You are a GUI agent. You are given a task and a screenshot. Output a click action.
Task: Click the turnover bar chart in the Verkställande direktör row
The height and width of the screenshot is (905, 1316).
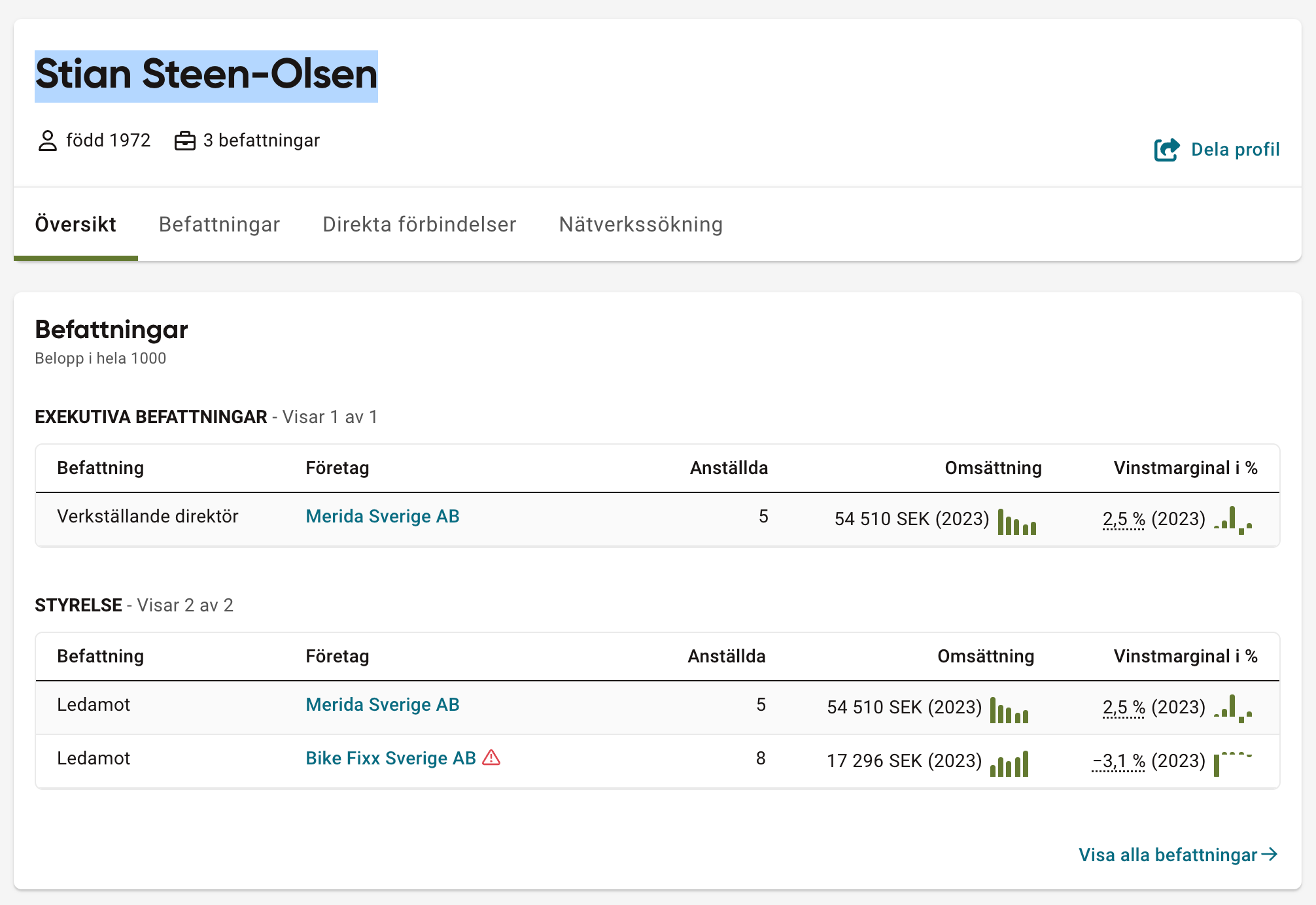coord(1016,521)
